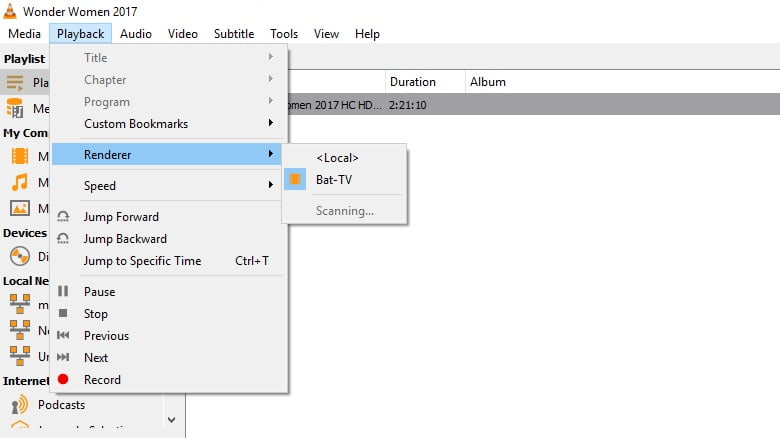Open the Tools menu
The width and height of the screenshot is (780, 438).
(284, 34)
